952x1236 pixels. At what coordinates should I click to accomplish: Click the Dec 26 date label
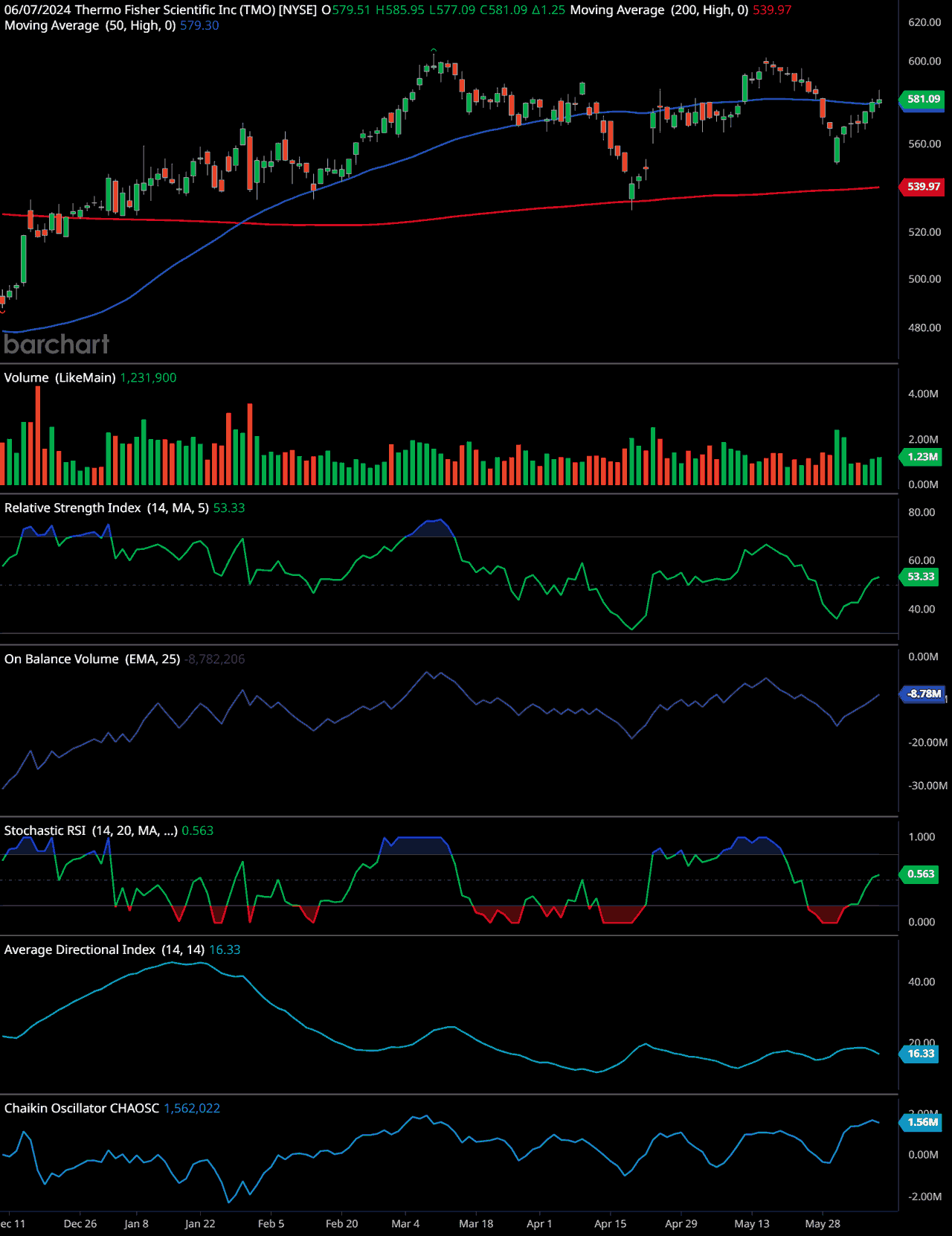coord(80,1224)
